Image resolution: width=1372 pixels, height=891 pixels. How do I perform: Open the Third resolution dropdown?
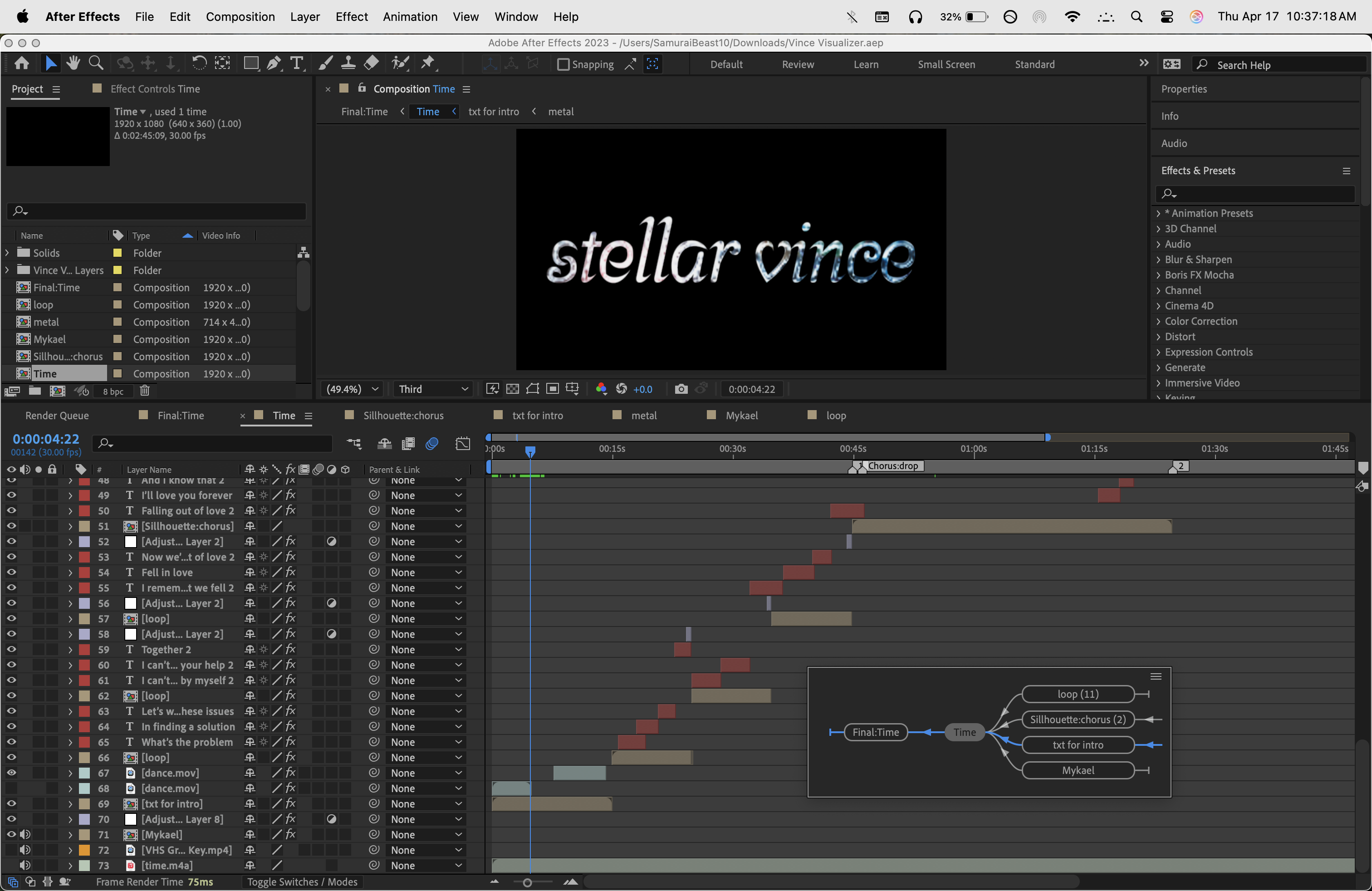[x=433, y=389]
